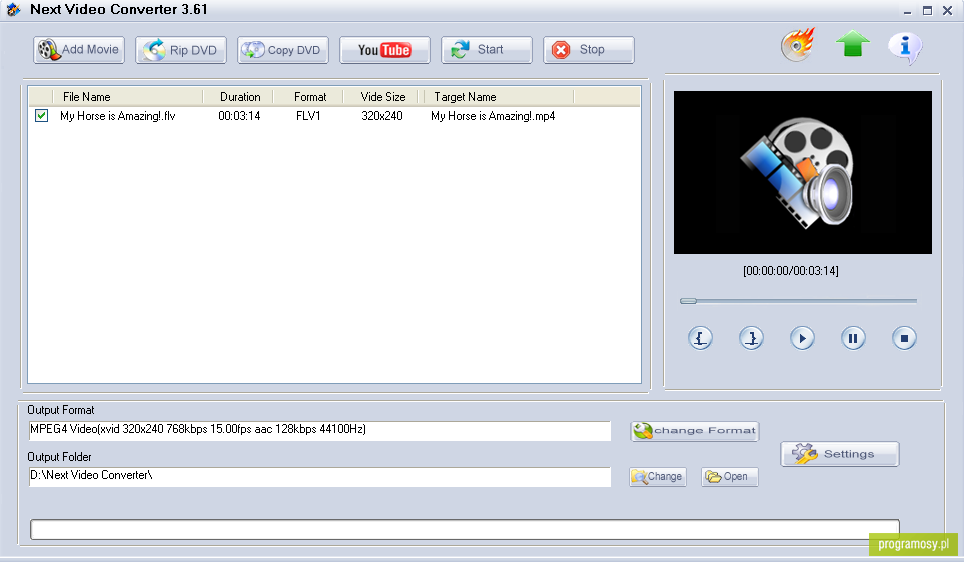Click the green upgrade arrow icon
964x562 pixels.
[853, 44]
